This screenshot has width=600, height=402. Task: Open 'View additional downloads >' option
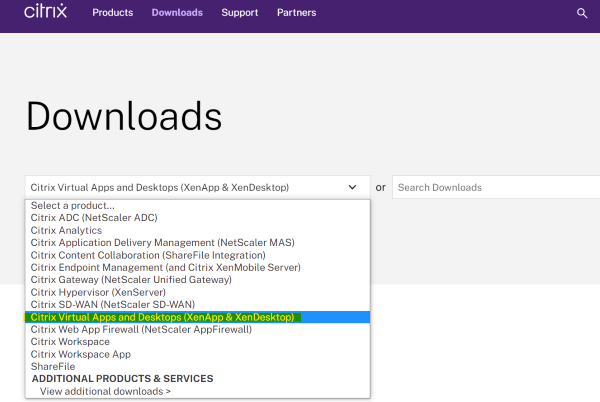(197, 391)
